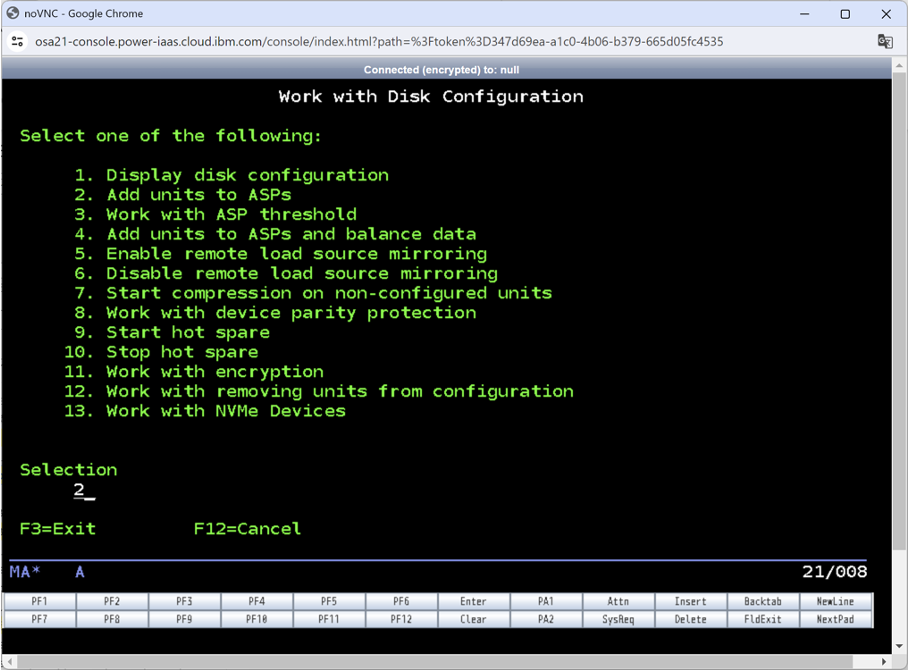Click the PF2 keypad button
The height and width of the screenshot is (670, 908).
(x=112, y=601)
